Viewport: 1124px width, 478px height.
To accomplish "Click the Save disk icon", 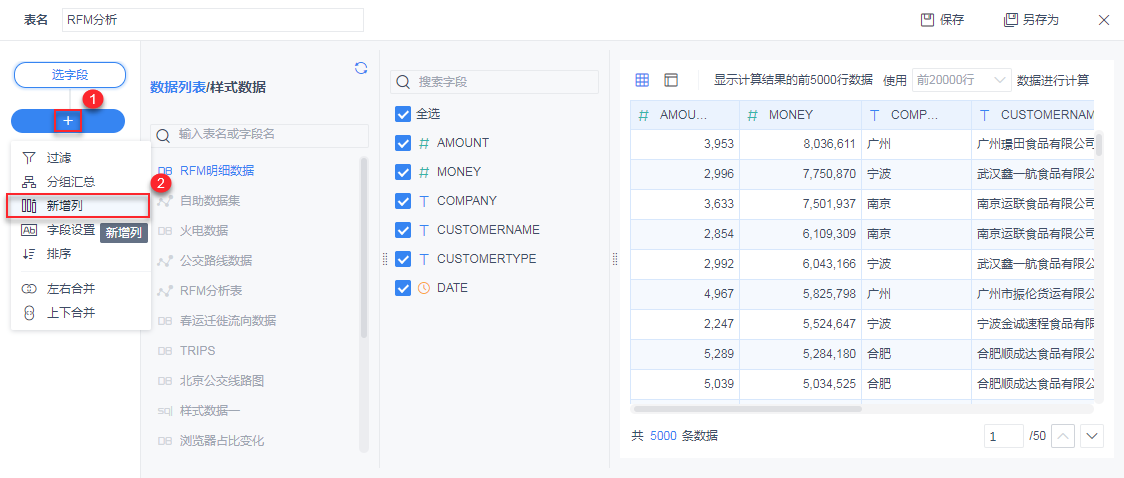I will click(927, 20).
